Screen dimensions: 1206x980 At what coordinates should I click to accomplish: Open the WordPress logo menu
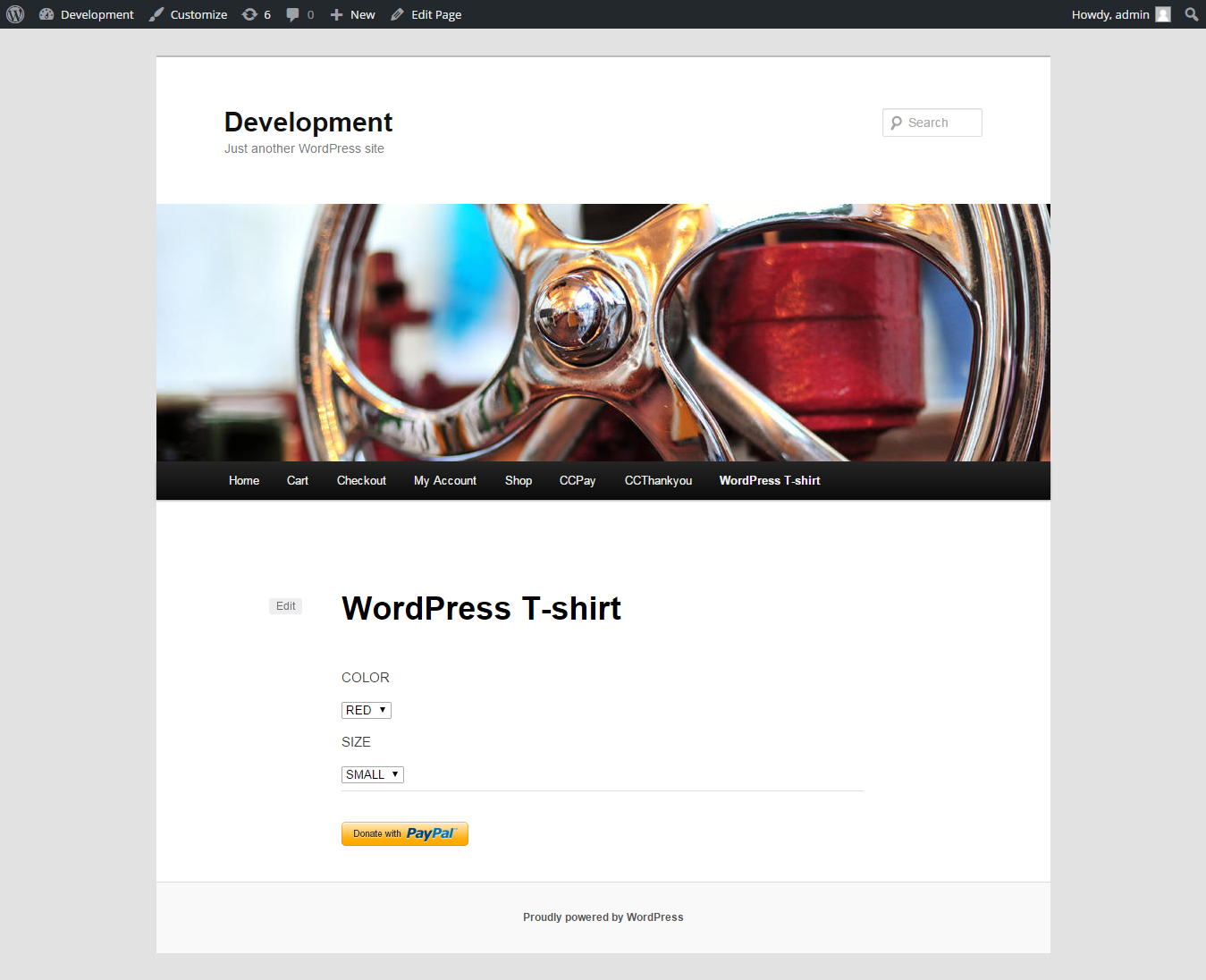tap(15, 14)
